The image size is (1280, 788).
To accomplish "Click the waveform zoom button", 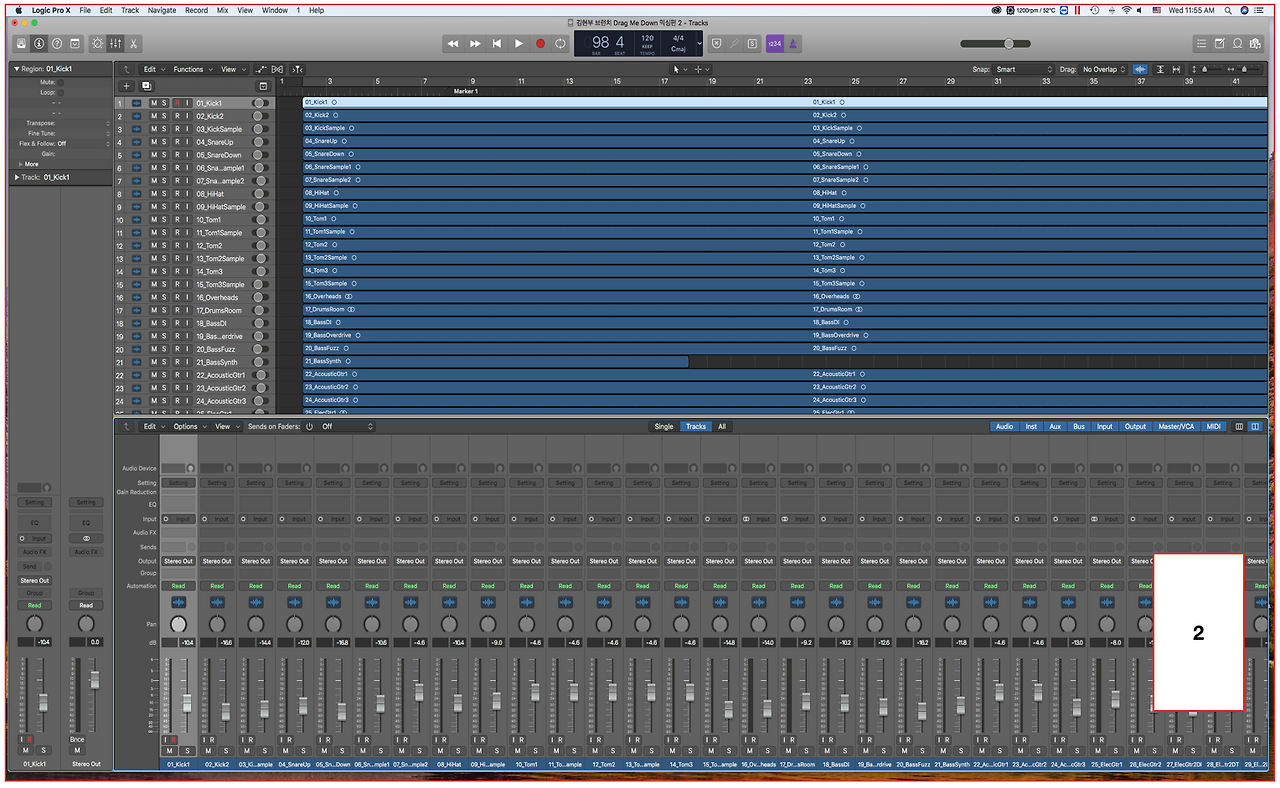I will click(1141, 69).
